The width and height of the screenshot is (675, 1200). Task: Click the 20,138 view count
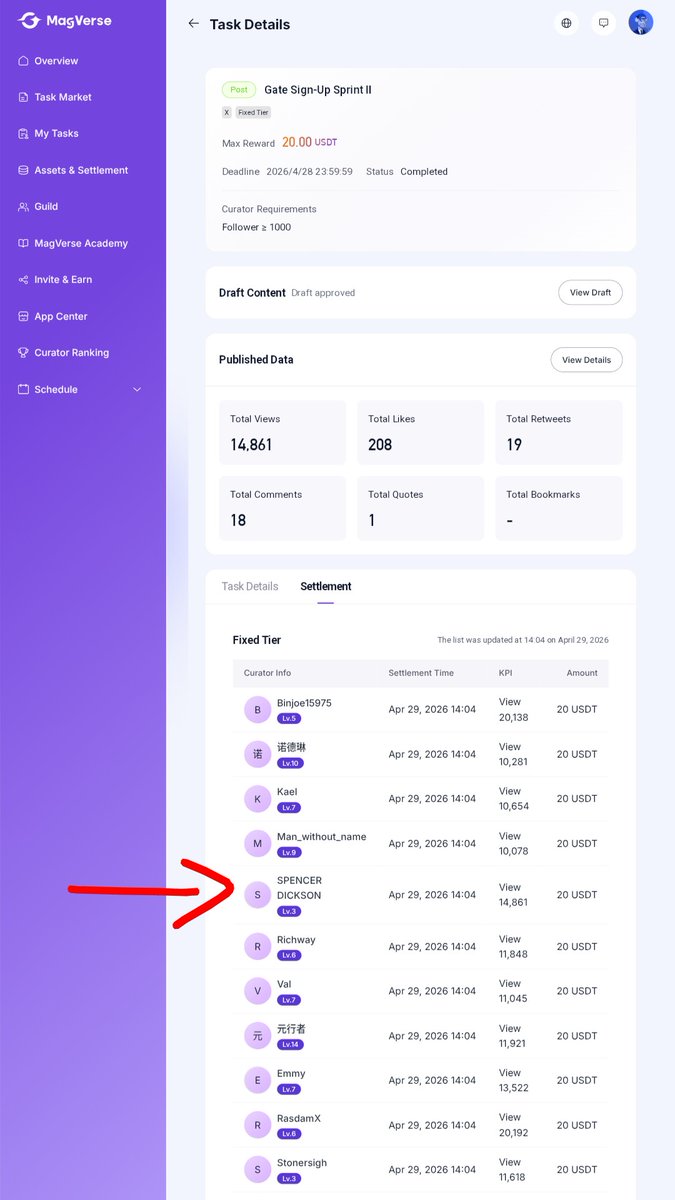tap(513, 717)
